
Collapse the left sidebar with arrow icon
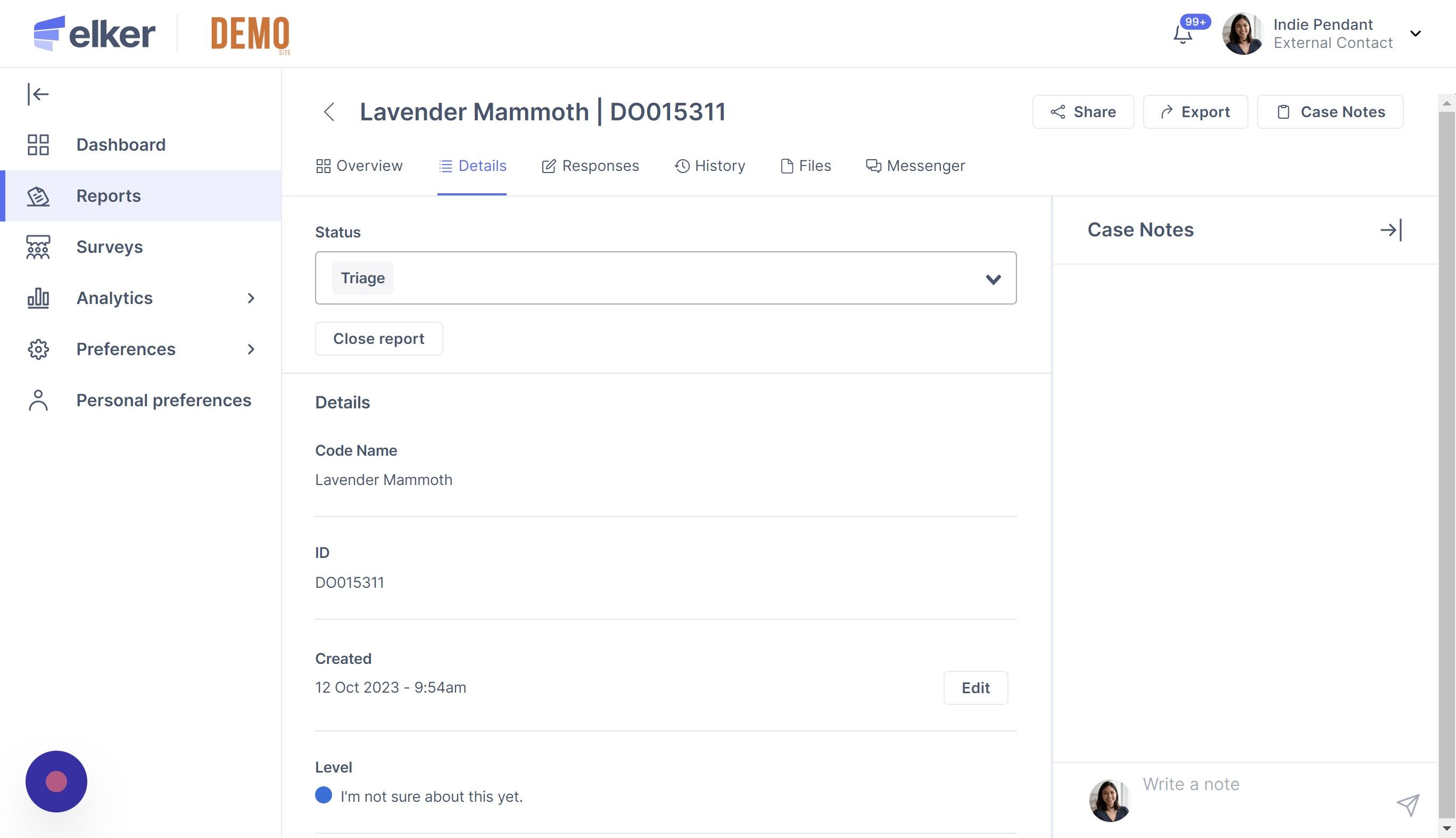(x=38, y=94)
